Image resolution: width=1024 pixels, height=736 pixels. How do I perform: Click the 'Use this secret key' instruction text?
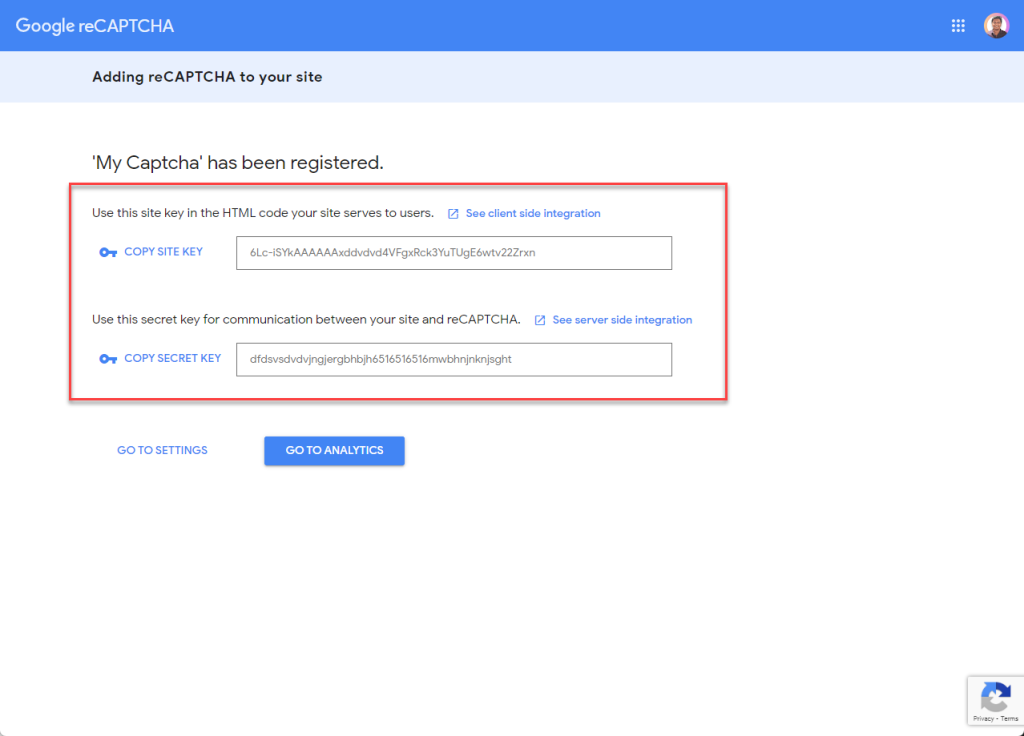tap(306, 319)
